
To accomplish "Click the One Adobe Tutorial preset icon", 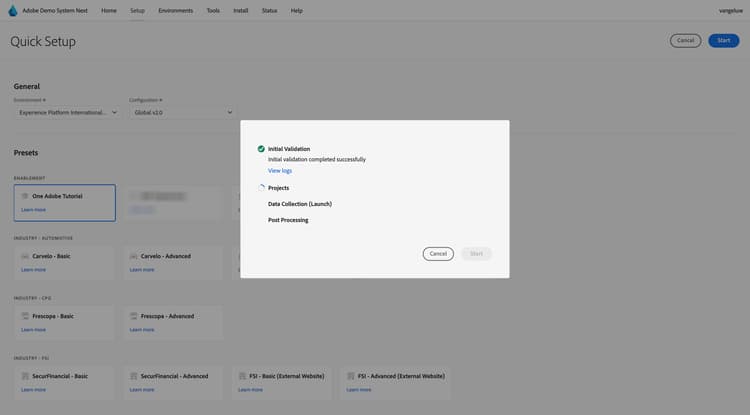I will click(x=25, y=196).
